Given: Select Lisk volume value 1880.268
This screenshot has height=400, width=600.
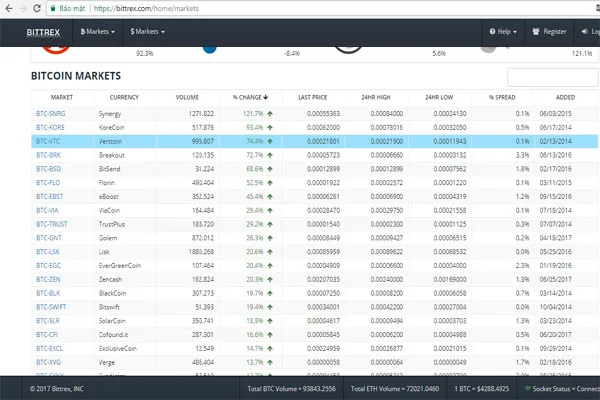Looking at the screenshot, I should (x=201, y=251).
